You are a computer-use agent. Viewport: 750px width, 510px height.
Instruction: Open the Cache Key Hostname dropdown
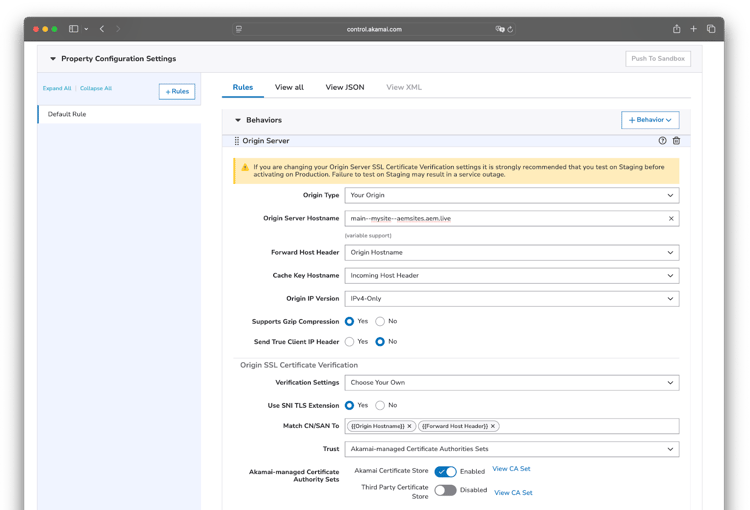[x=512, y=276]
